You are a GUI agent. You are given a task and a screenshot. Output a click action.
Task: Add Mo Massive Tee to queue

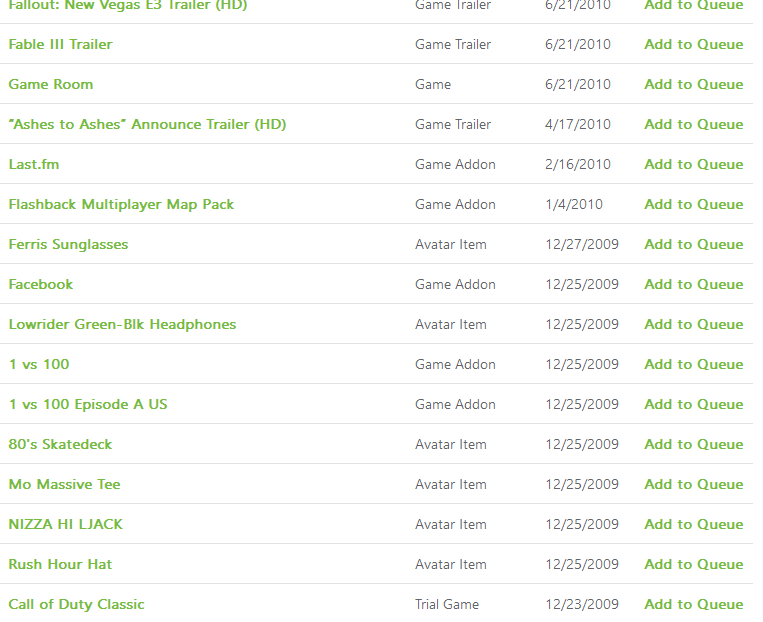[x=694, y=484]
